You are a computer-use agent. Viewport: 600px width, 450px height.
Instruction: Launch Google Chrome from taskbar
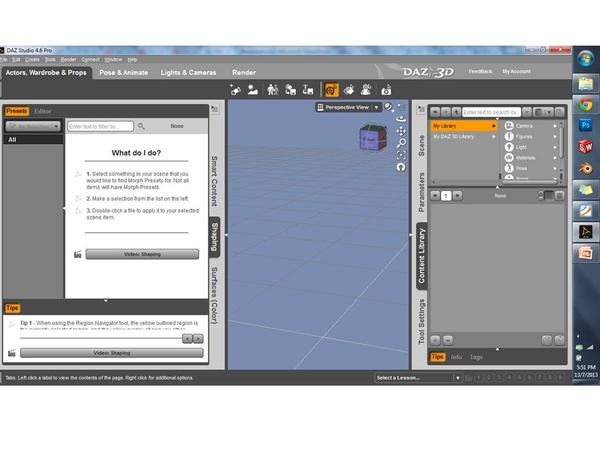585,105
